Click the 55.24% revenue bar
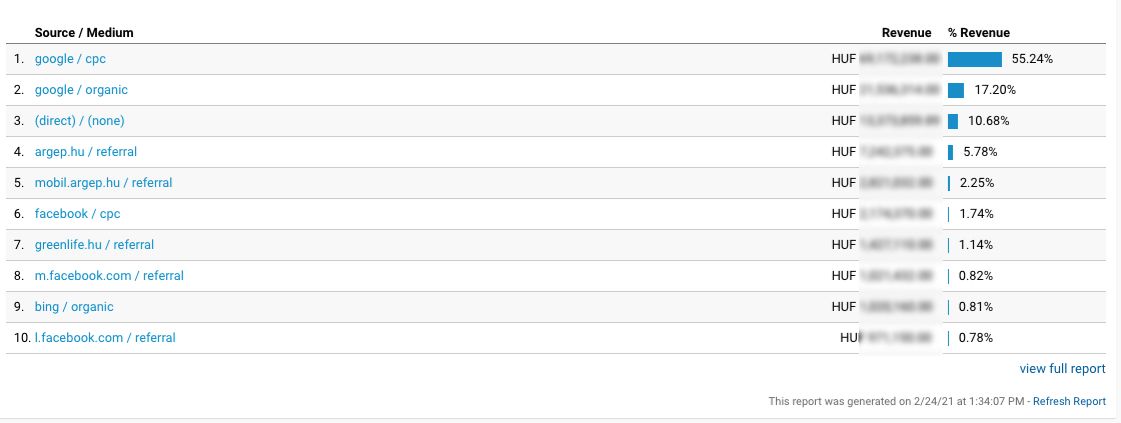The height and width of the screenshot is (423, 1121). (x=975, y=59)
